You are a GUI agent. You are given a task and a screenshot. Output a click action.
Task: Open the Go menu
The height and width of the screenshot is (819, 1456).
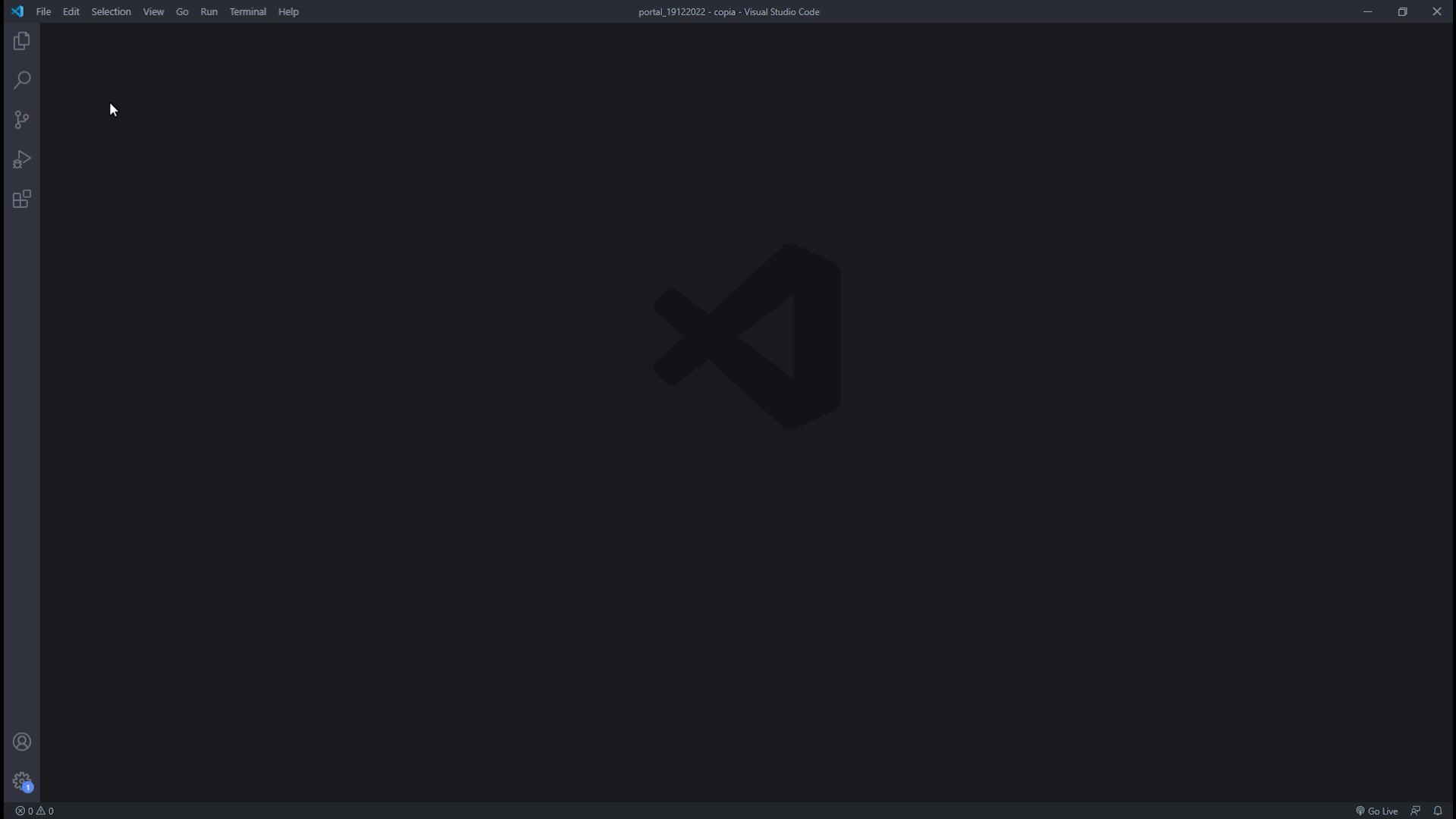pyautogui.click(x=182, y=11)
